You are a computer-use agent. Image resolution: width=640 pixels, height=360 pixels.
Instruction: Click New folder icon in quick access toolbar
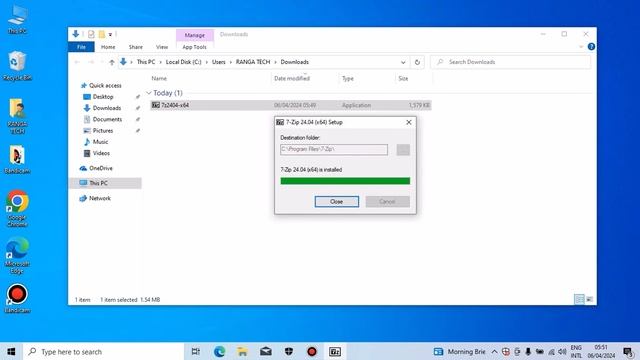coord(102,34)
